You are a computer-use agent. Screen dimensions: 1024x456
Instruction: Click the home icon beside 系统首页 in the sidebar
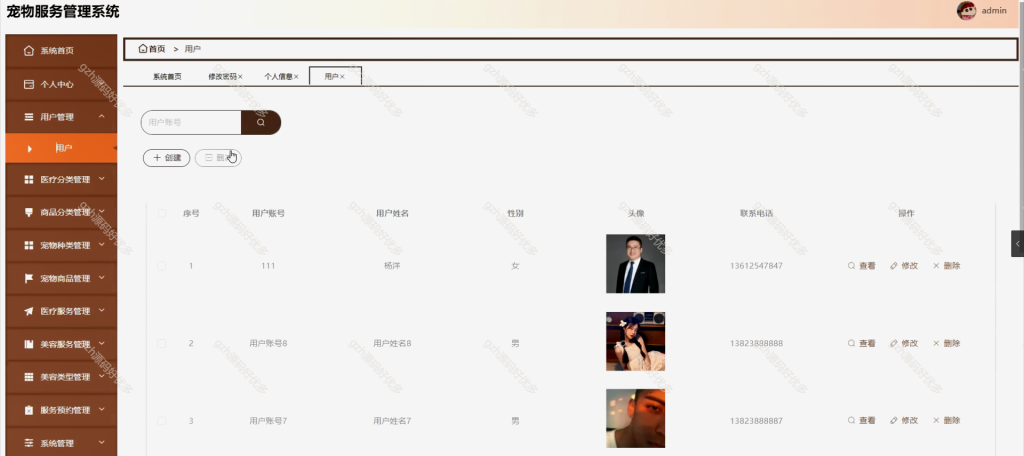click(x=28, y=50)
